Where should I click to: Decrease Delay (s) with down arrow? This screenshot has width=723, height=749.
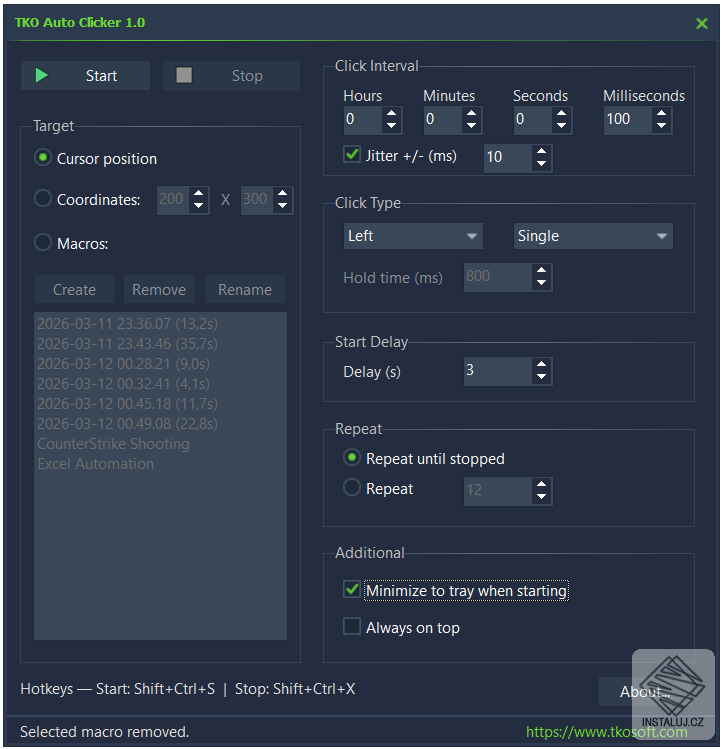(x=542, y=377)
